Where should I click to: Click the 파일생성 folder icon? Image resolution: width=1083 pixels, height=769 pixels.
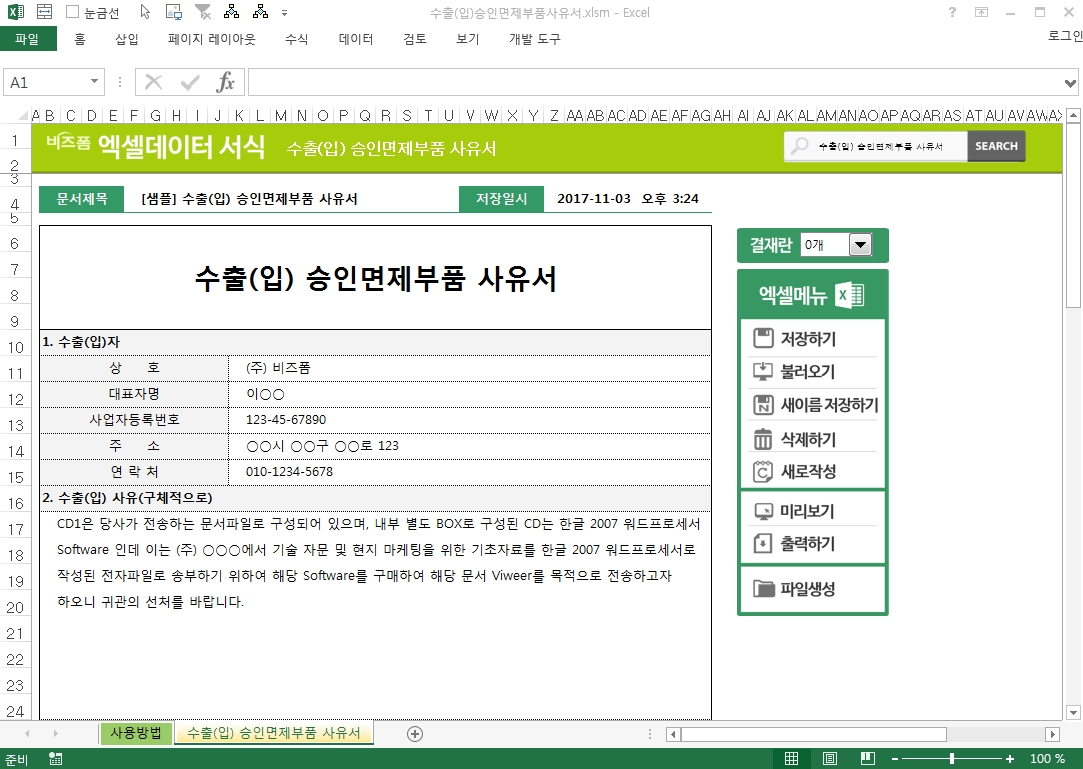click(x=763, y=588)
